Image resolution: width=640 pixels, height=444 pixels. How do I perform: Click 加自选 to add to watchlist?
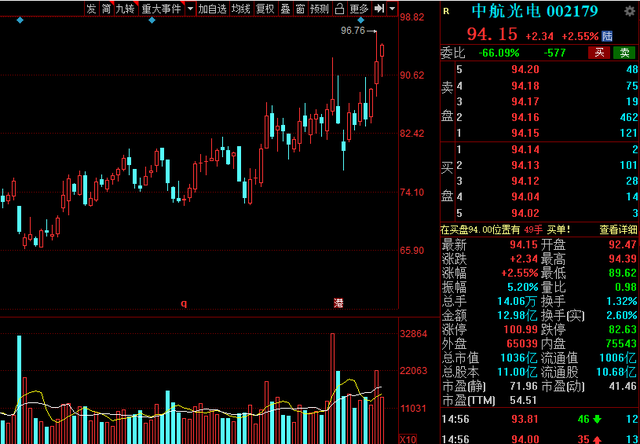[x=211, y=9]
